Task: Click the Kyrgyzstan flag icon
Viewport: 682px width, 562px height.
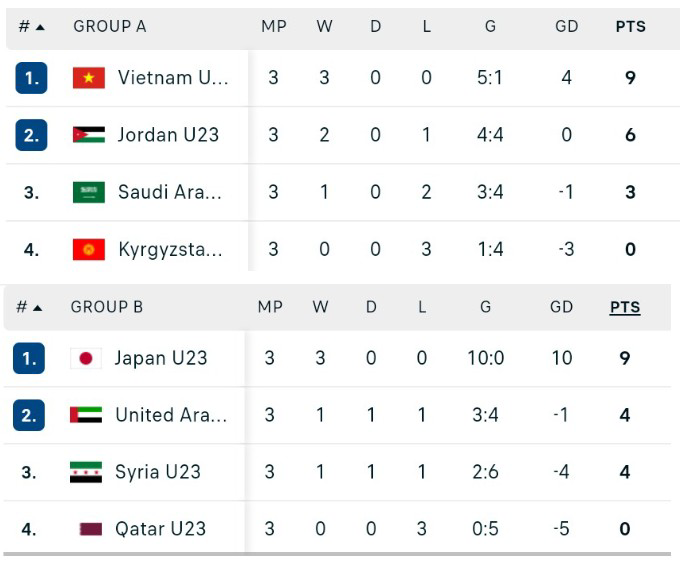Action: coord(89,249)
